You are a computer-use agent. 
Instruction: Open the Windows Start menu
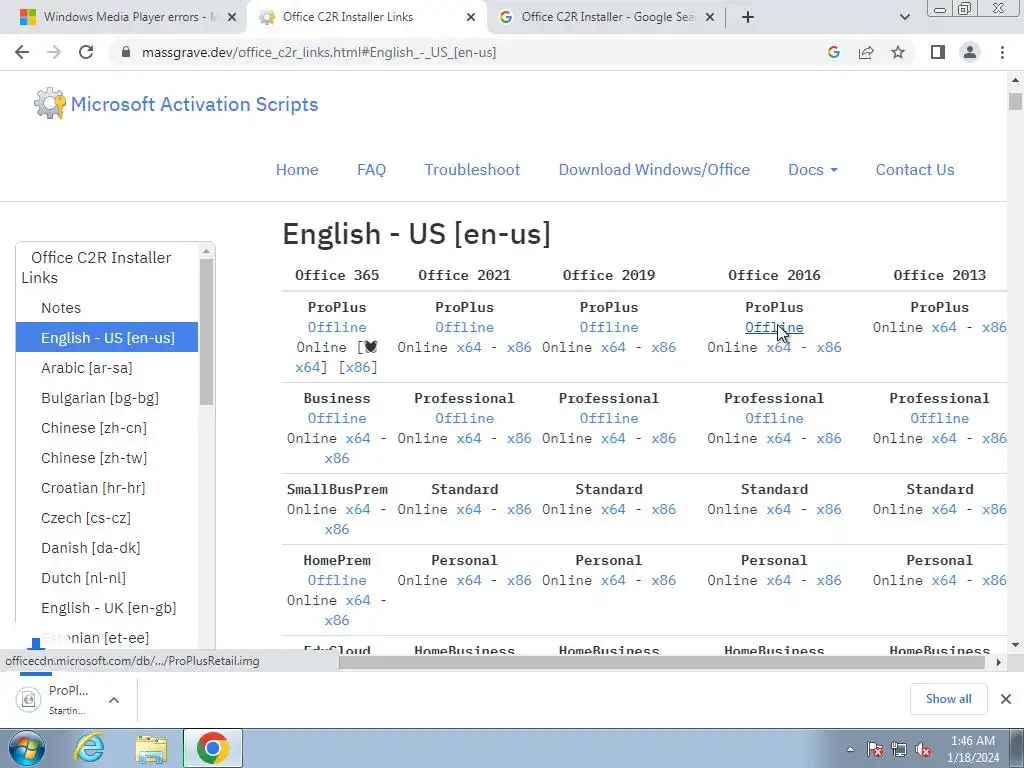point(27,748)
